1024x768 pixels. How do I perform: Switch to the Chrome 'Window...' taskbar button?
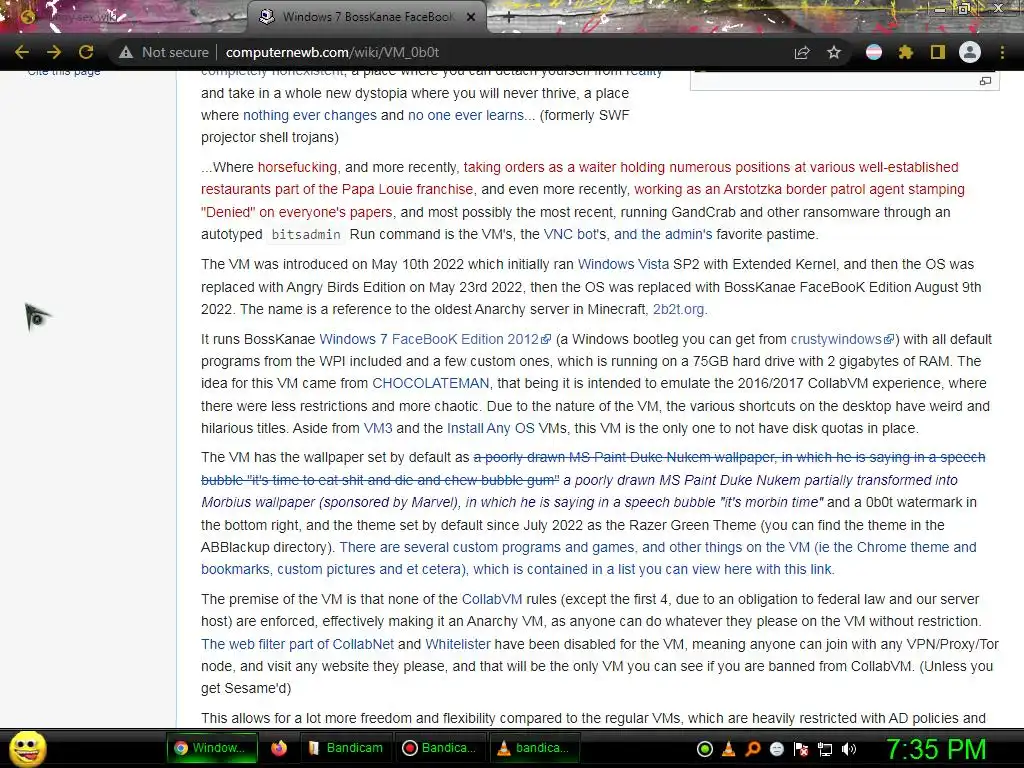coord(212,748)
